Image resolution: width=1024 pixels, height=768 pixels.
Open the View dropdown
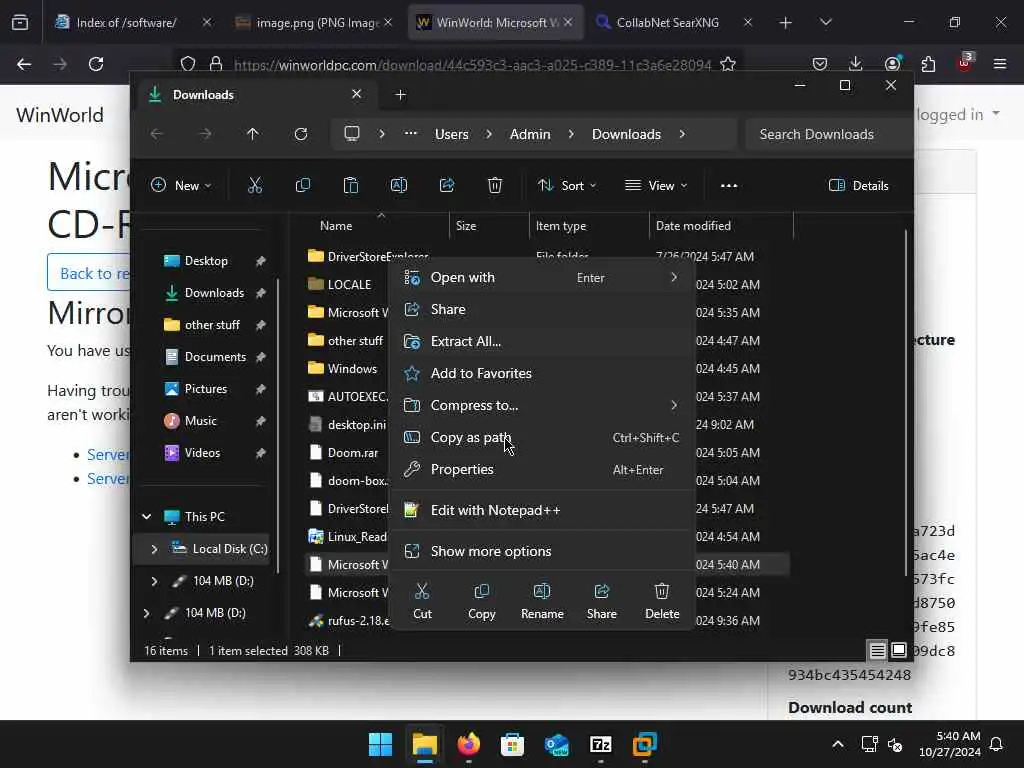tap(656, 185)
